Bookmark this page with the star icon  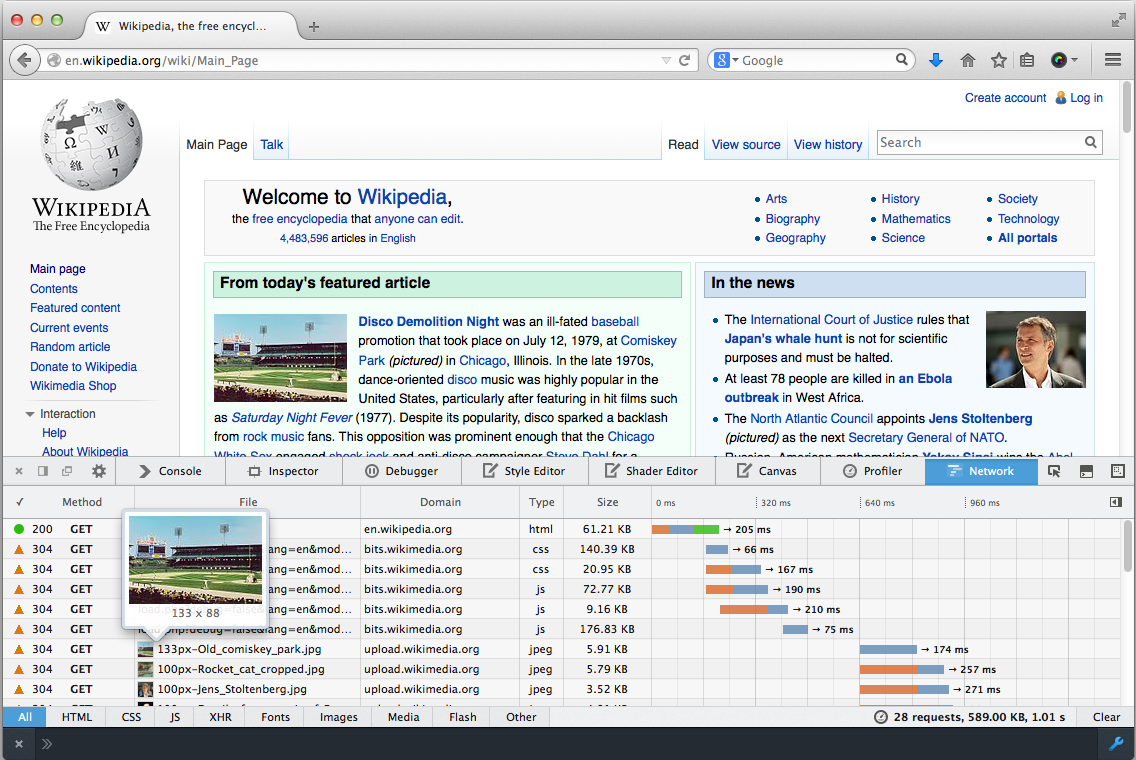pos(998,60)
